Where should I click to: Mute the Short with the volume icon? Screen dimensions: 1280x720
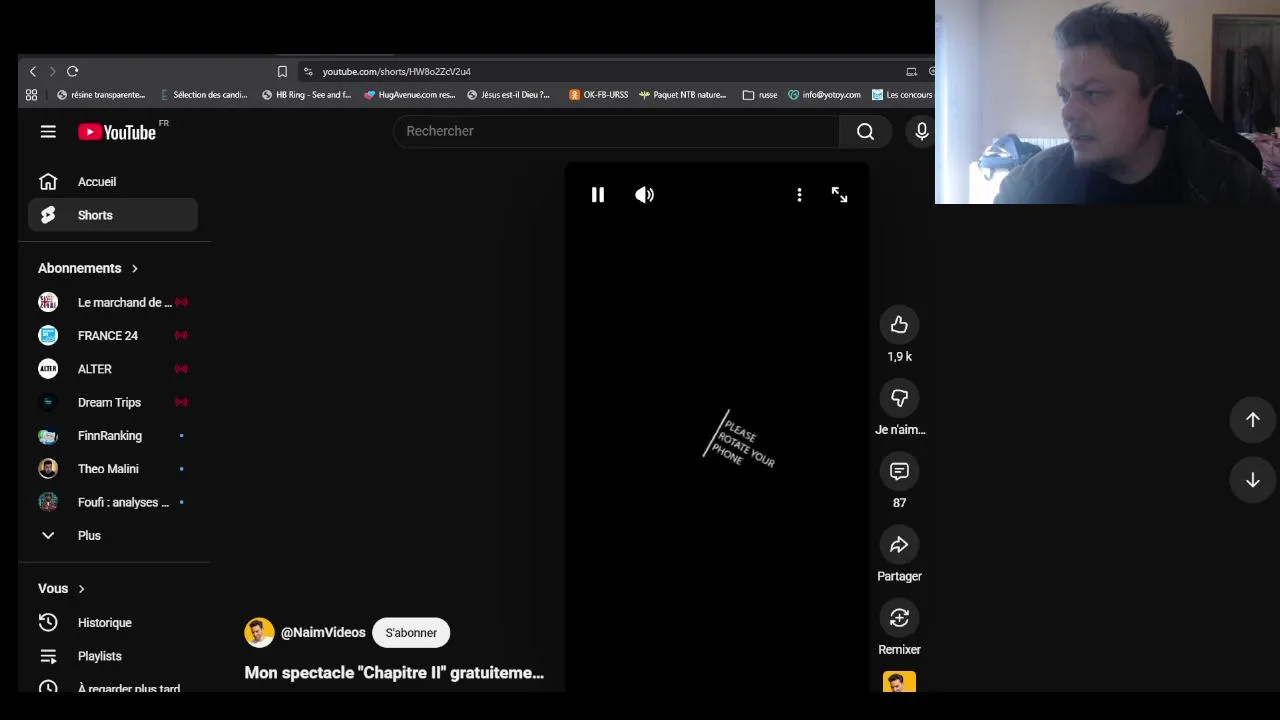645,195
